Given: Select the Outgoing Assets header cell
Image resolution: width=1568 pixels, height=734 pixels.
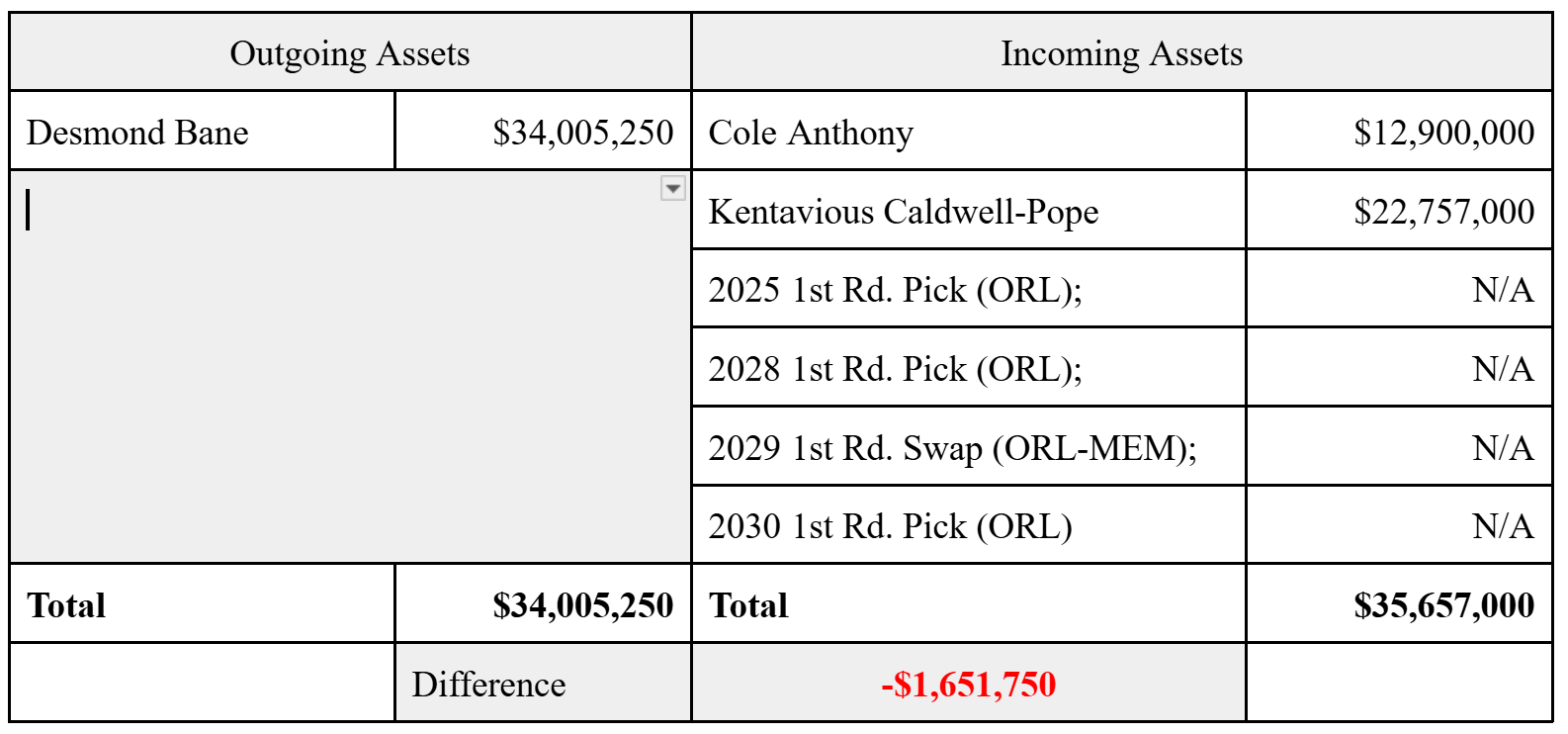Looking at the screenshot, I should click(x=350, y=52).
